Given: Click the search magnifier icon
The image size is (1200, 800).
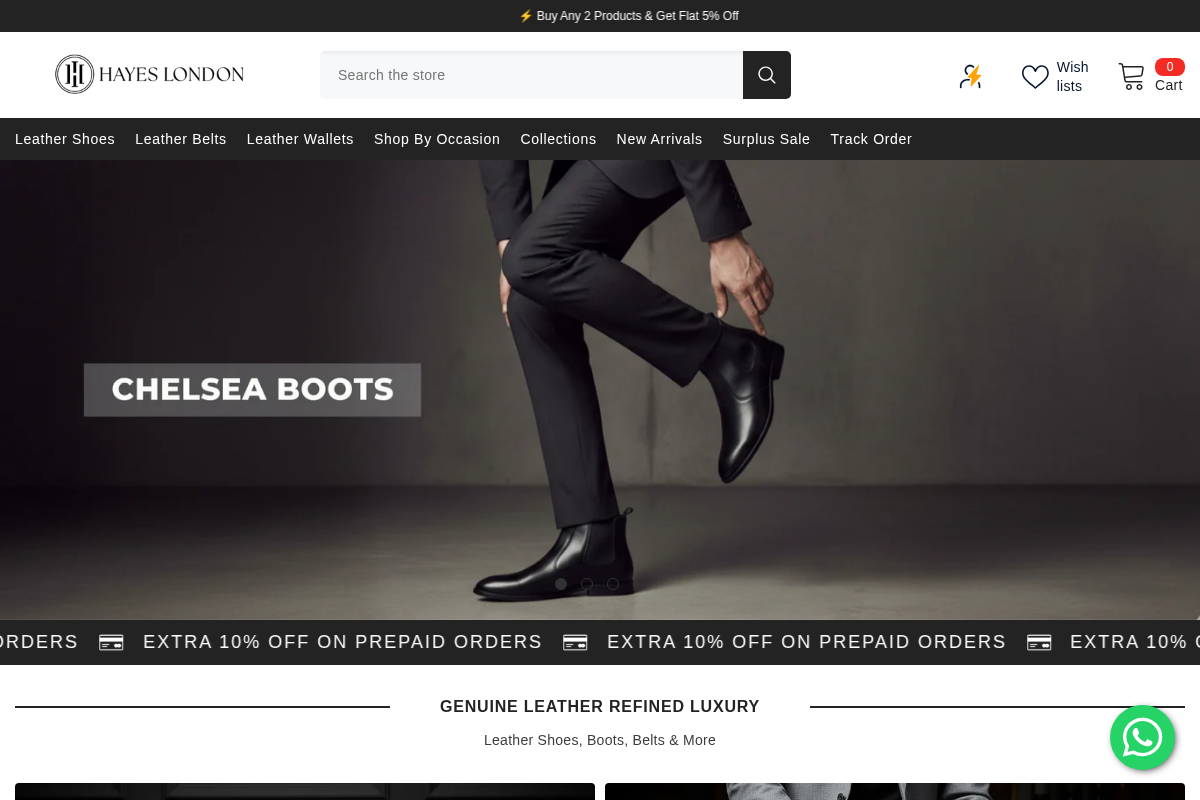Looking at the screenshot, I should (766, 74).
